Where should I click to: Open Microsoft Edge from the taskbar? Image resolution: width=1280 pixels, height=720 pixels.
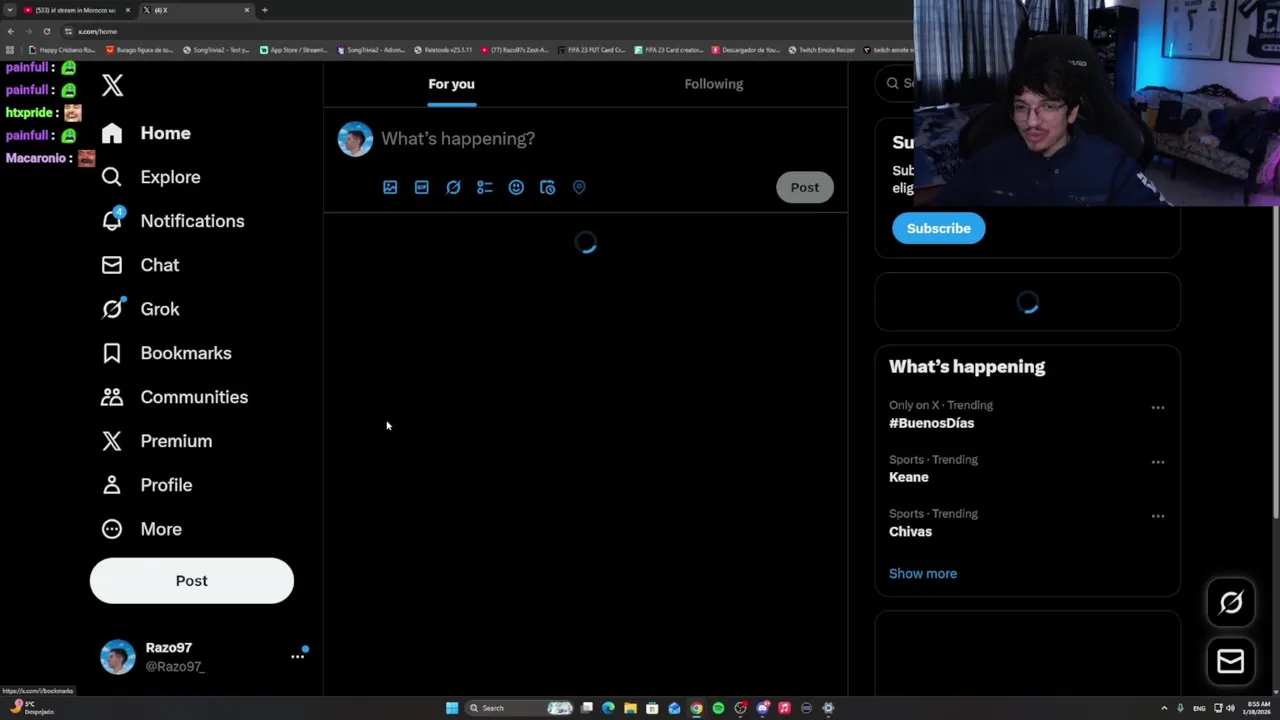tap(608, 708)
